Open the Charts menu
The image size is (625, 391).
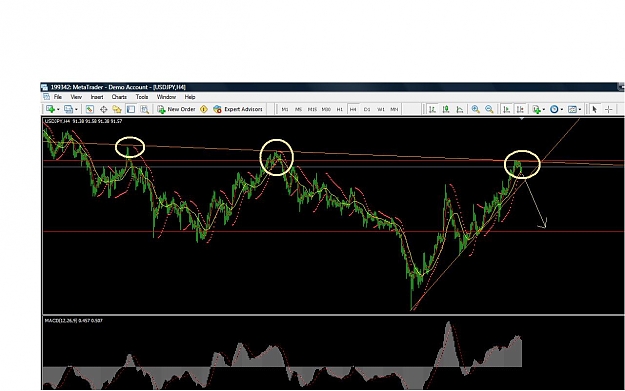pyautogui.click(x=119, y=97)
